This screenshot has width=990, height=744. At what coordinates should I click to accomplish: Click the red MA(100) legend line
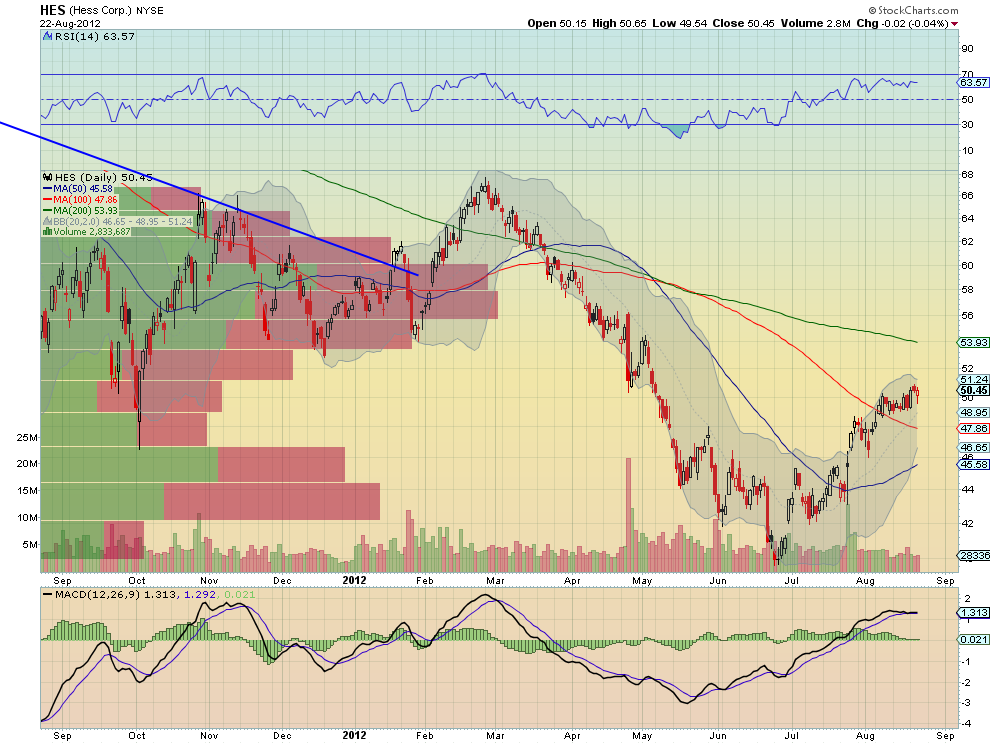[x=47, y=200]
